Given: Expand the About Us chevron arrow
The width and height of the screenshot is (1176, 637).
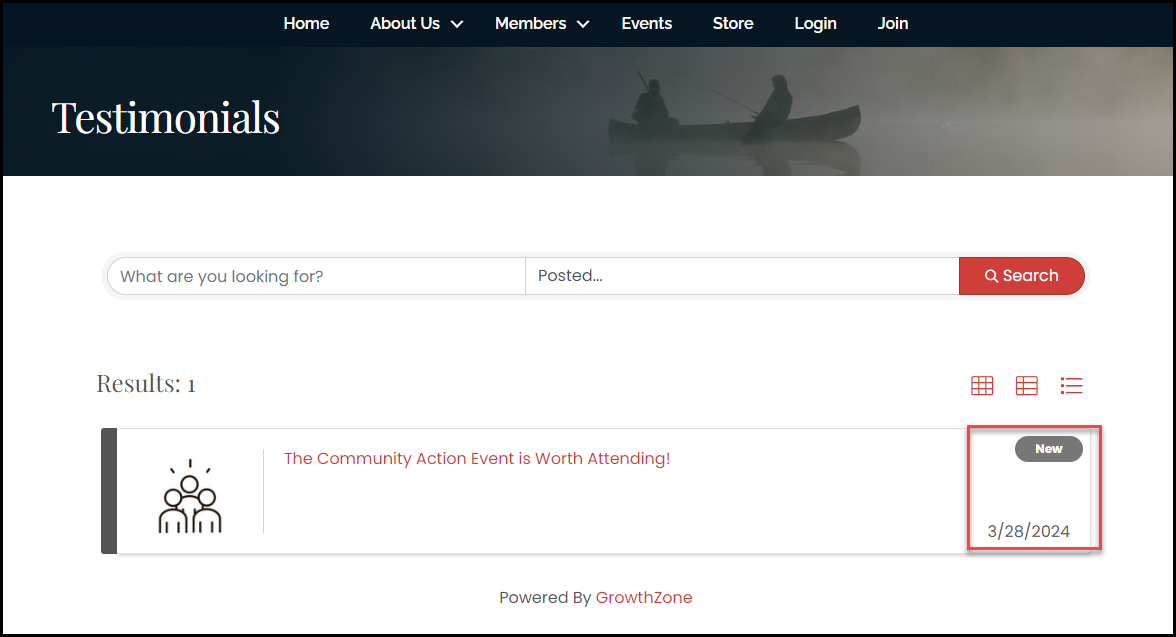Looking at the screenshot, I should click(x=457, y=24).
